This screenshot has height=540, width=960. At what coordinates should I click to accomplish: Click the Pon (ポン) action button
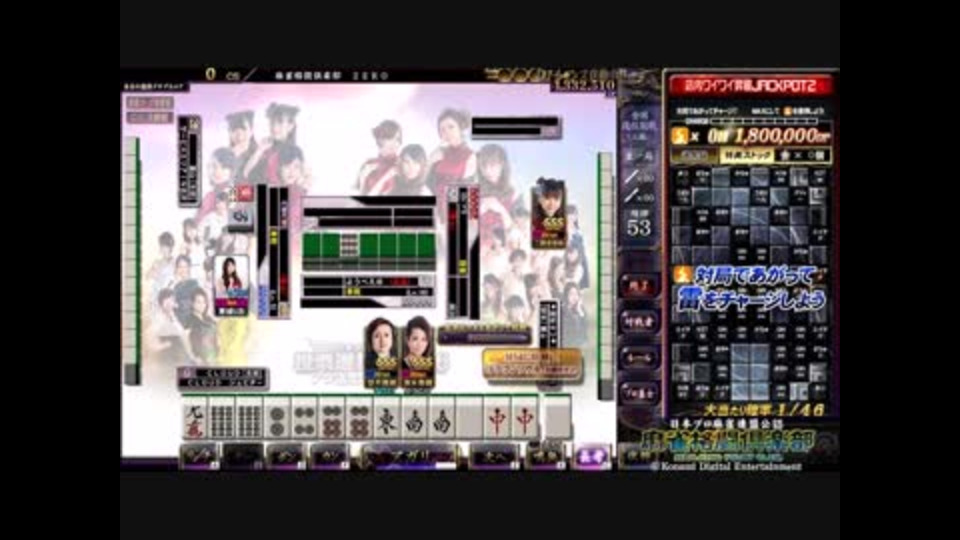click(x=286, y=457)
